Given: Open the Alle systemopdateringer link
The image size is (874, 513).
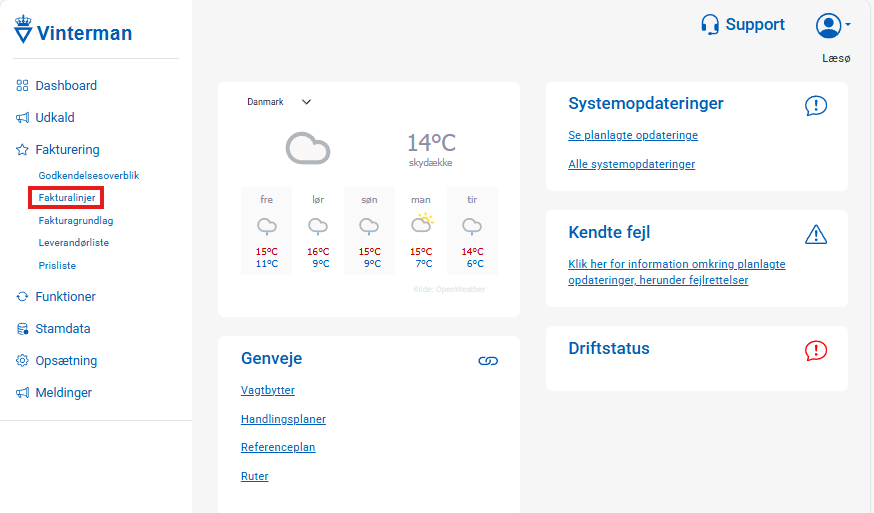Looking at the screenshot, I should [x=632, y=164].
